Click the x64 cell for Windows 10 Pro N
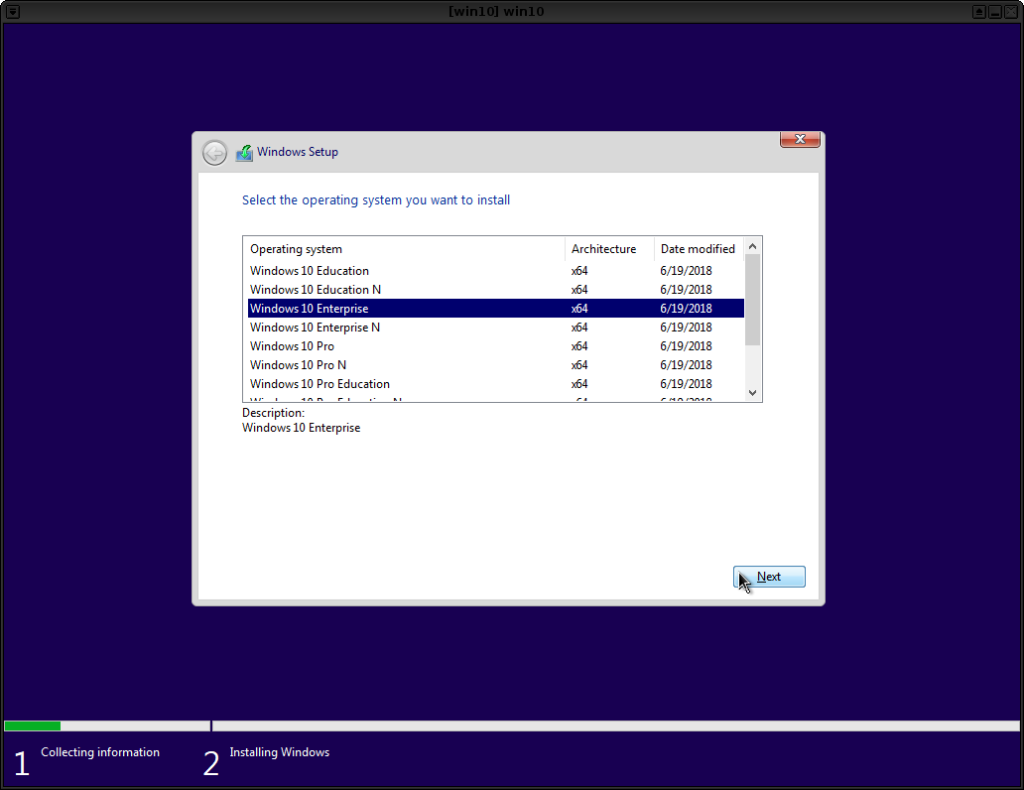 [579, 365]
